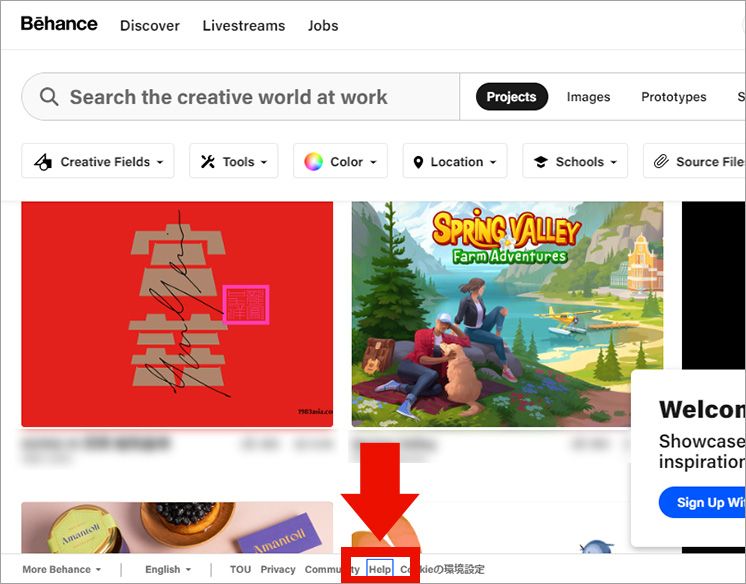Focus the creative world search field
Viewport: 746px width, 584px height.
point(241,97)
